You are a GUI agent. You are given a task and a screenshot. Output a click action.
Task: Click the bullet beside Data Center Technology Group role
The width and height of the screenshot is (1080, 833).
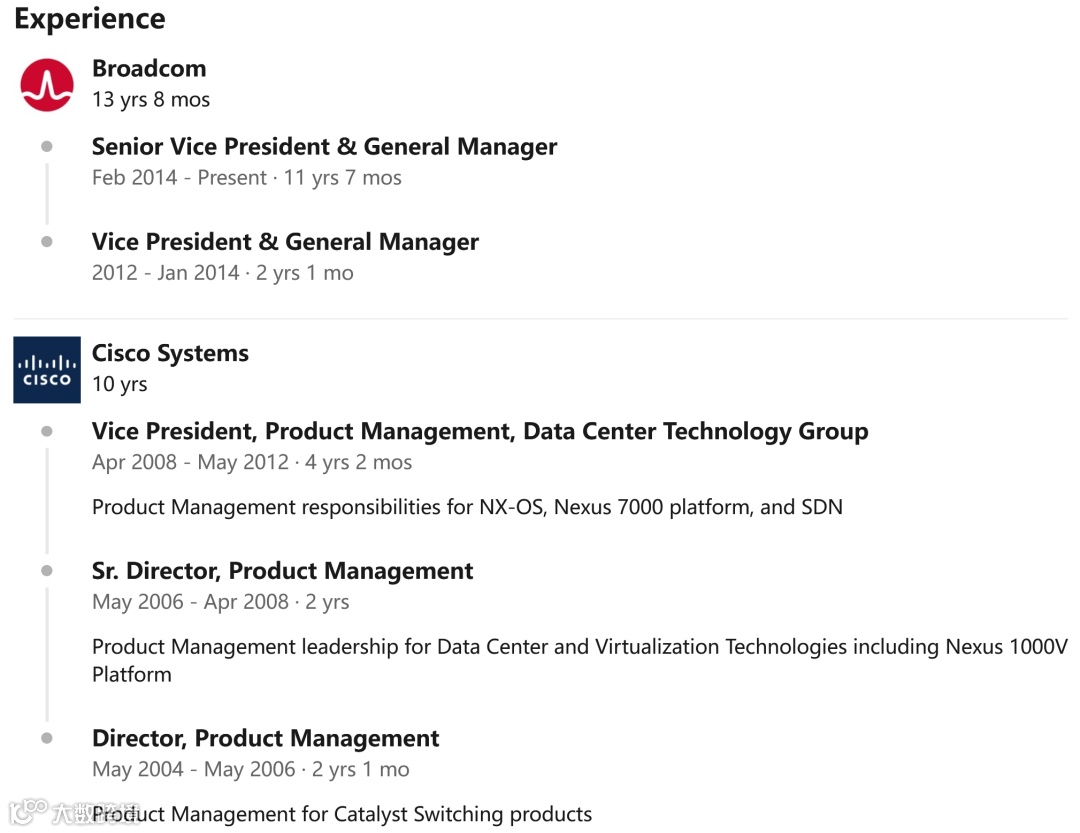pos(47,432)
